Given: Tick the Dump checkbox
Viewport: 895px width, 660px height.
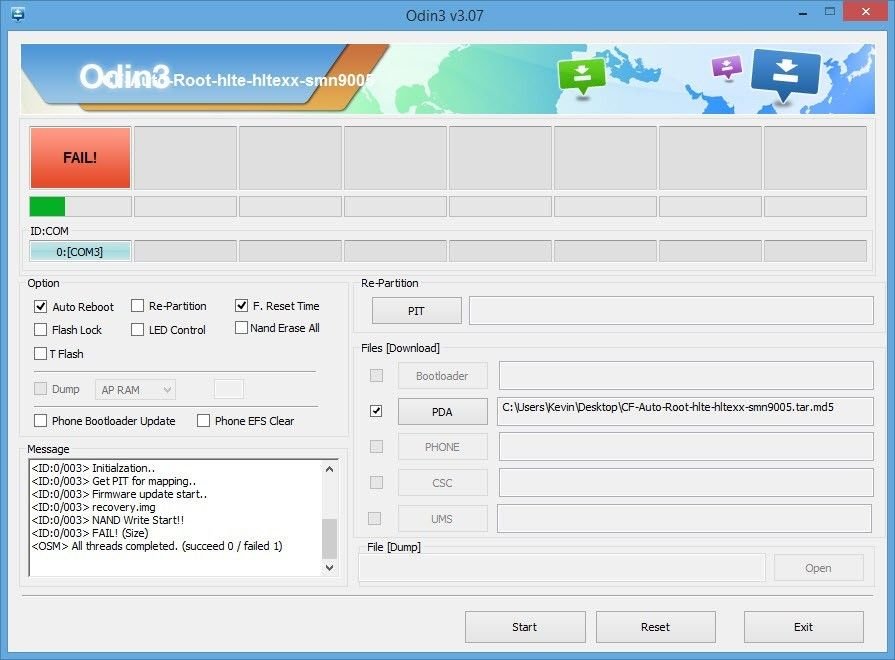Looking at the screenshot, I should click(x=41, y=389).
